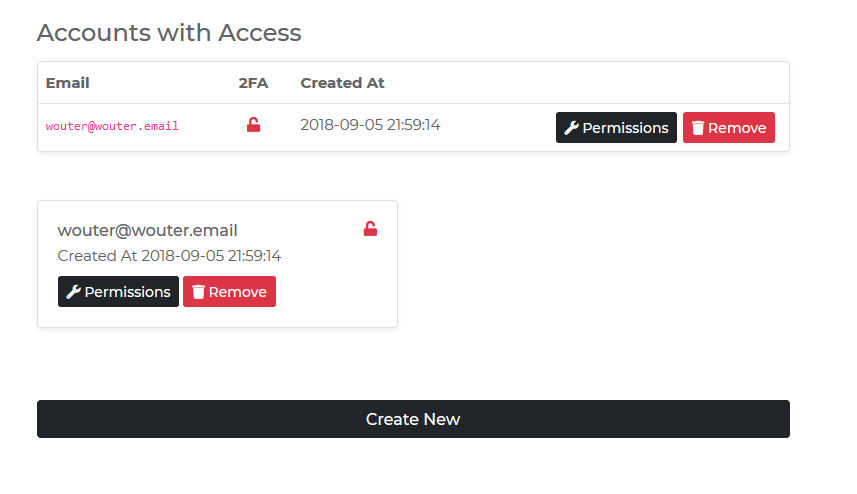Click the Create New button
This screenshot has height=494, width=857.
[x=413, y=419]
